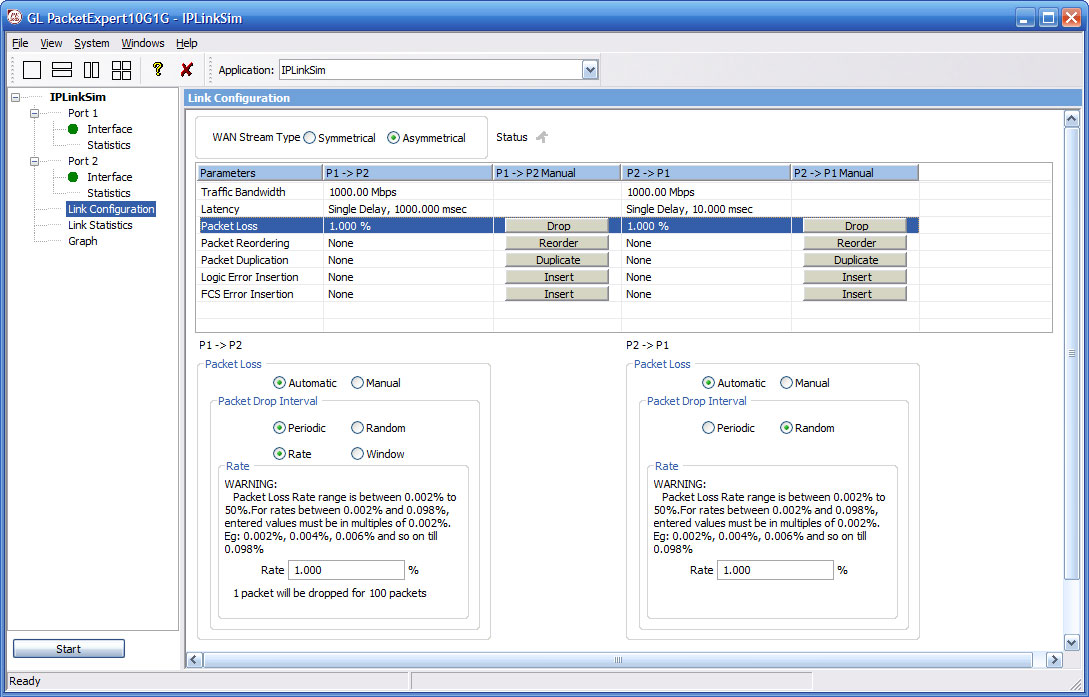Select the Packet Duplication parameter row
This screenshot has height=697, width=1089.
coord(558,260)
